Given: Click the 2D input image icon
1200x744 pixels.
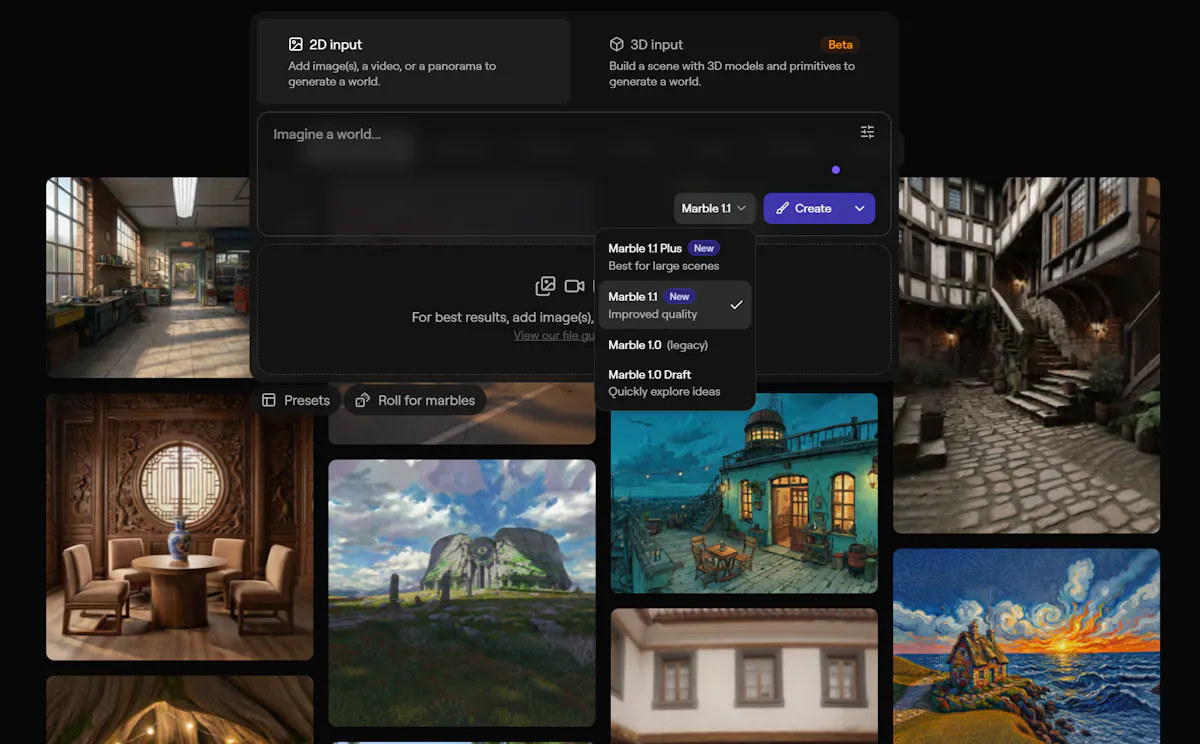Looking at the screenshot, I should click(x=295, y=44).
